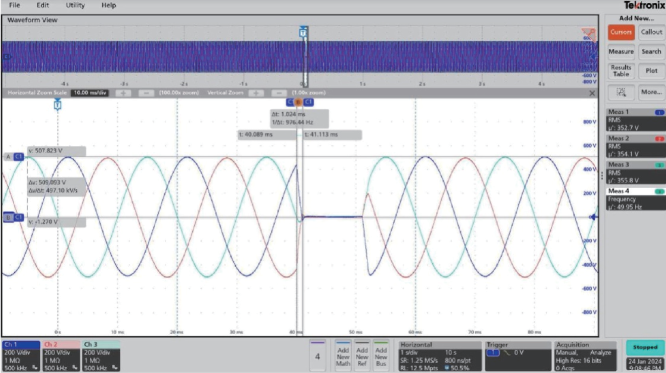Click the t: 40.089 ms readout
This screenshot has height=373, width=666.
point(267,135)
